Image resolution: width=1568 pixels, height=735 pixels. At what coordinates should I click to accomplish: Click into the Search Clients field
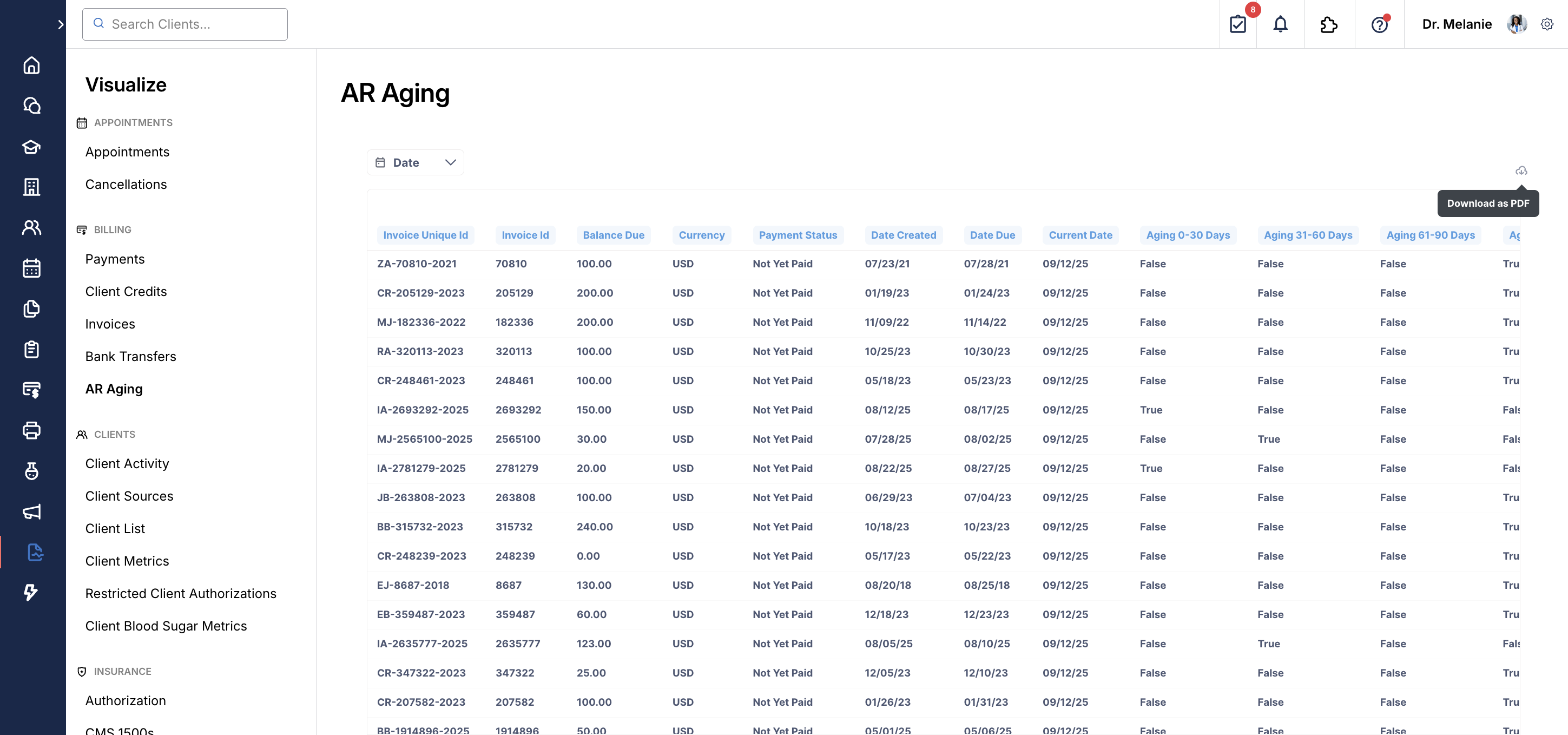[185, 24]
